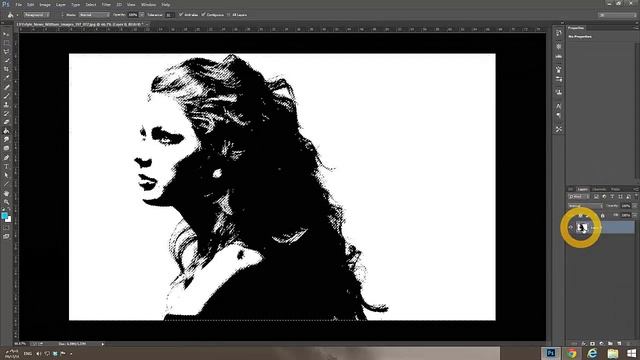Open Chrome from the taskbar

click(x=571, y=353)
